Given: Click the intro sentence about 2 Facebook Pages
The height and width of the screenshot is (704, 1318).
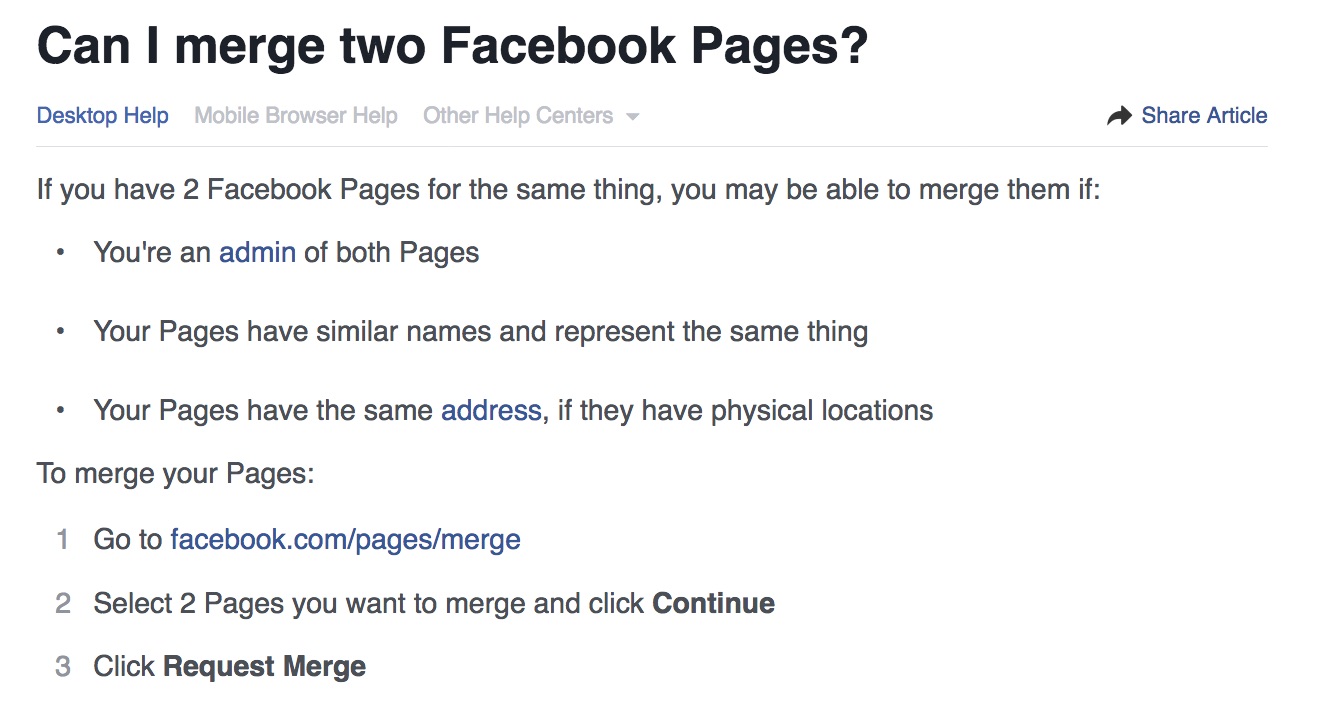Looking at the screenshot, I should [x=569, y=190].
